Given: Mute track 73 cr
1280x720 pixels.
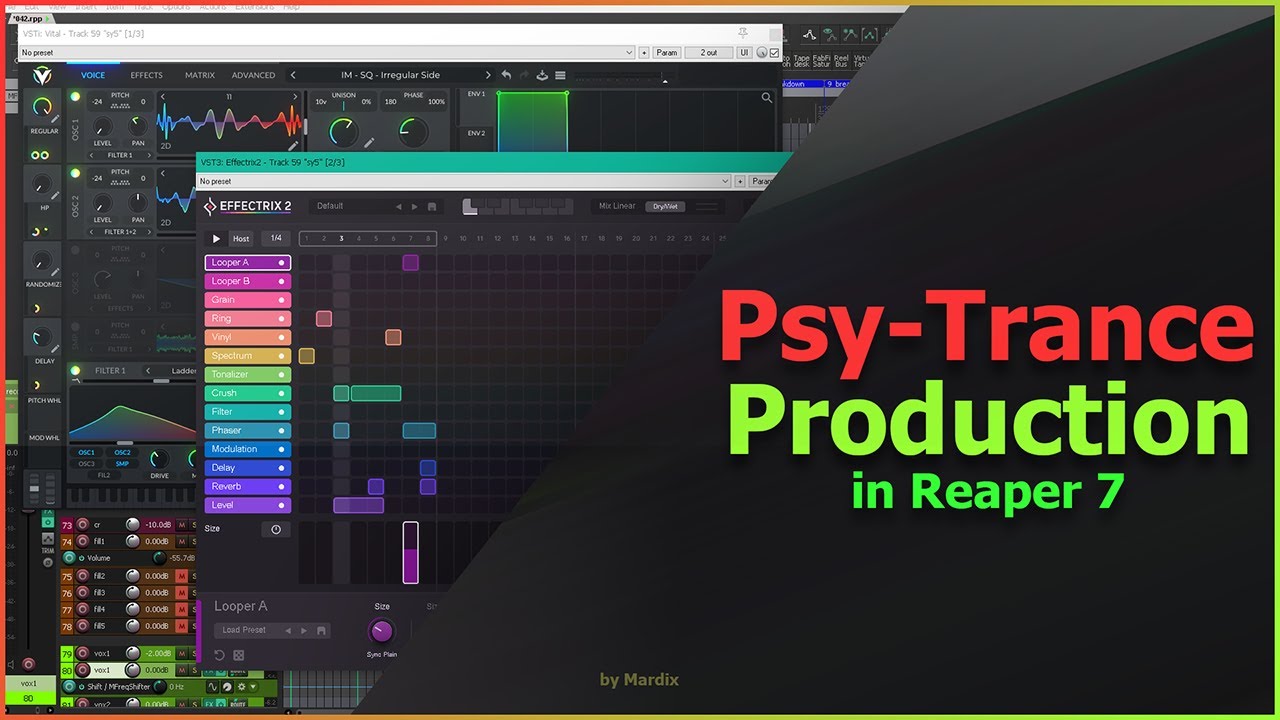Looking at the screenshot, I should [x=181, y=525].
